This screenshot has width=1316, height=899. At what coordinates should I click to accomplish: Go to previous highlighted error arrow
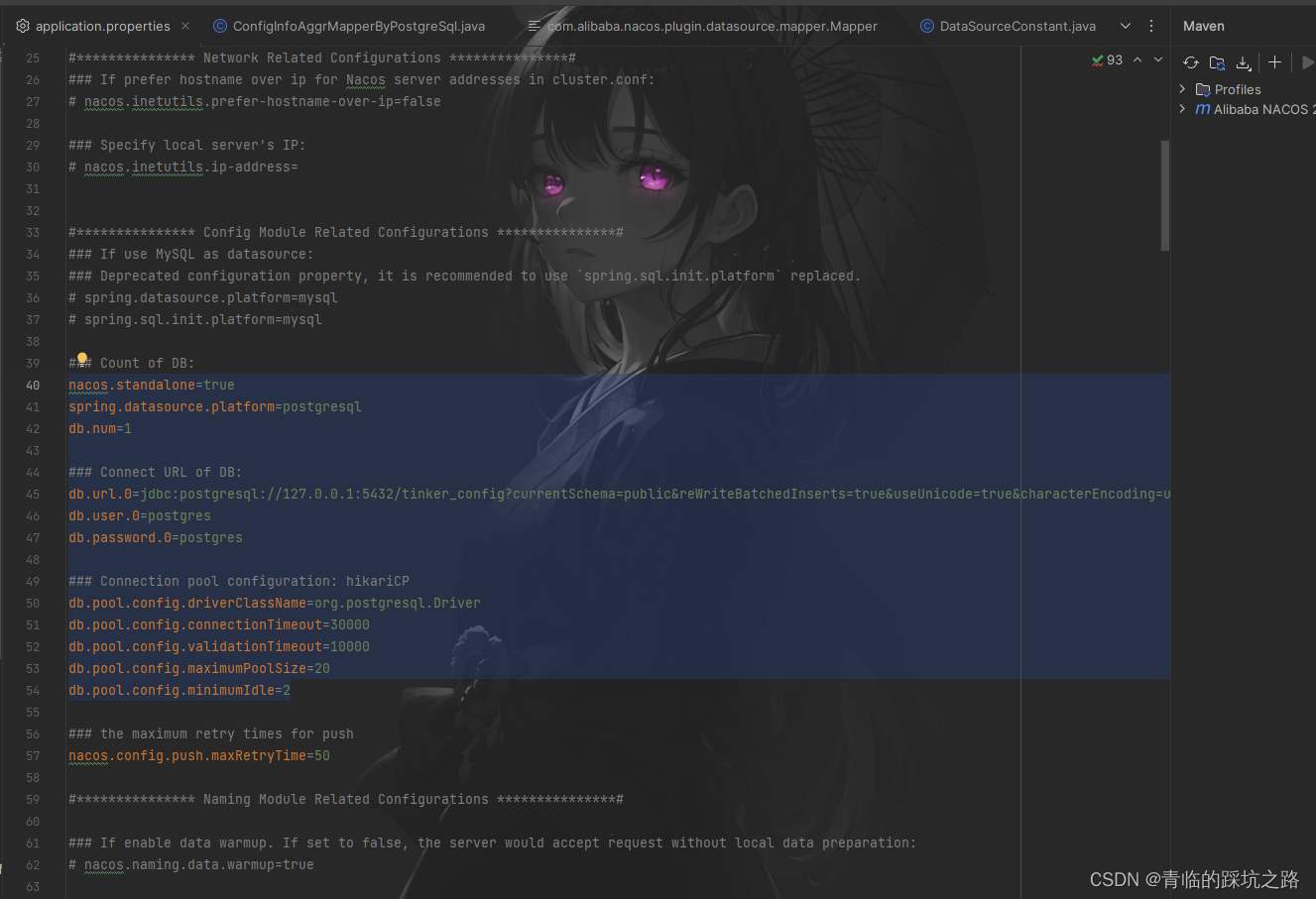[x=1137, y=60]
